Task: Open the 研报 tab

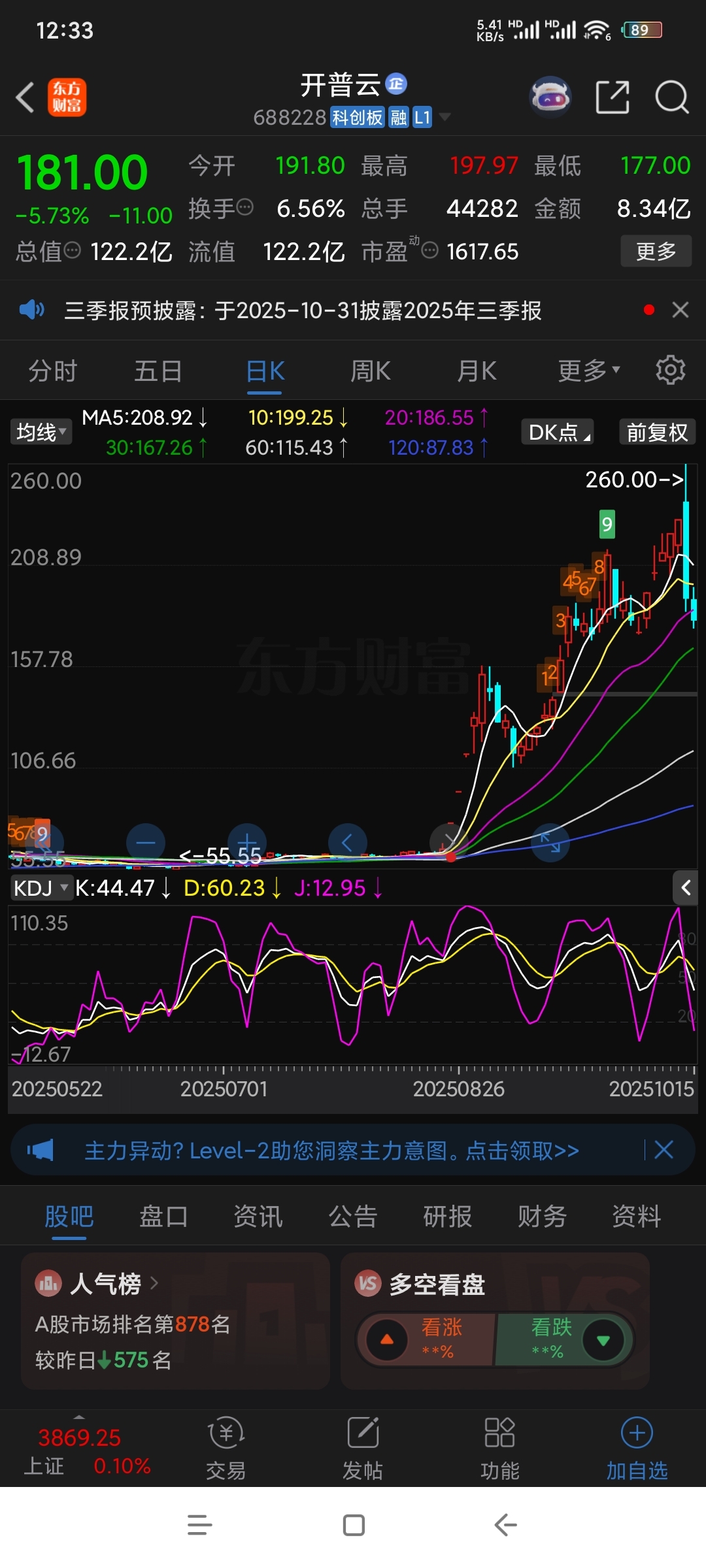Action: coord(448,1217)
